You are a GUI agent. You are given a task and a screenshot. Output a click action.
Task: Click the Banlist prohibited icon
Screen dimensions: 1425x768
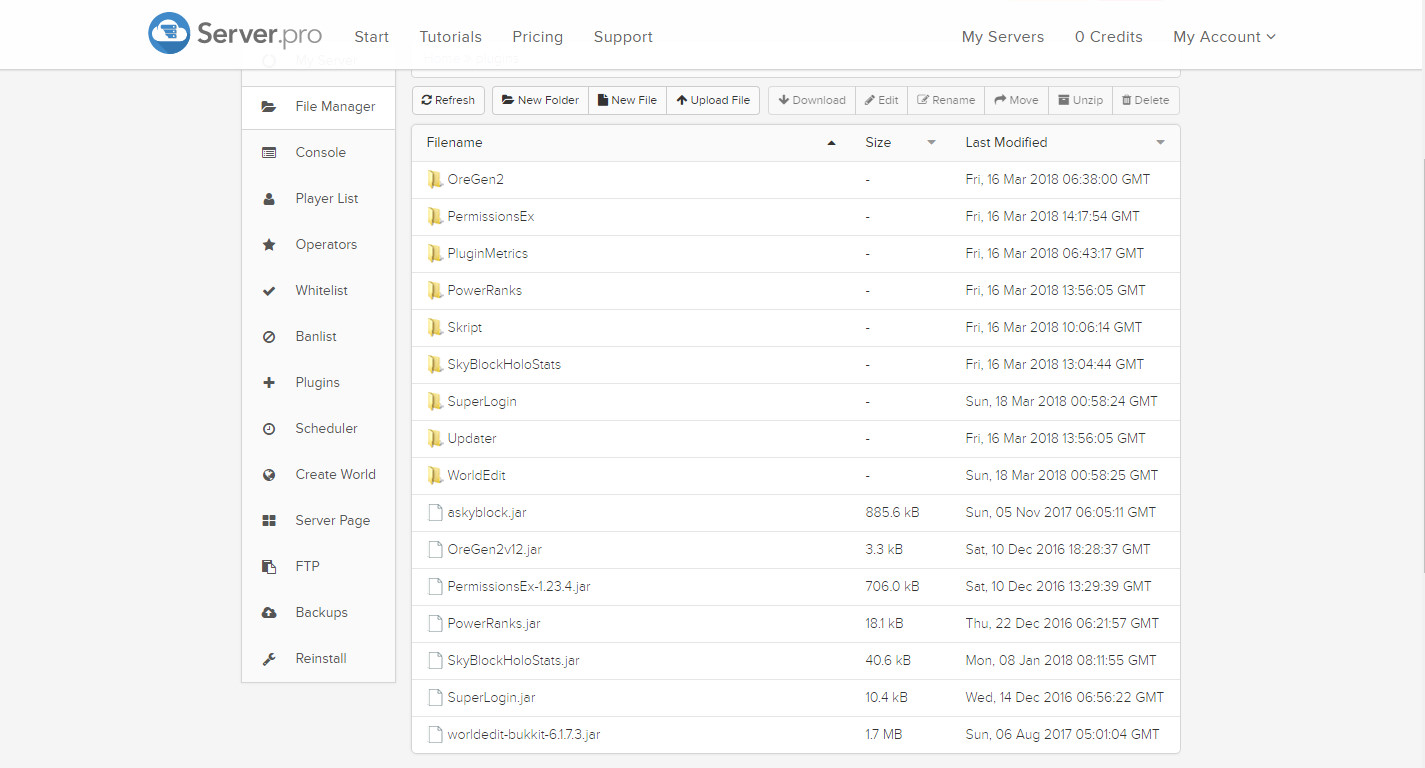269,337
